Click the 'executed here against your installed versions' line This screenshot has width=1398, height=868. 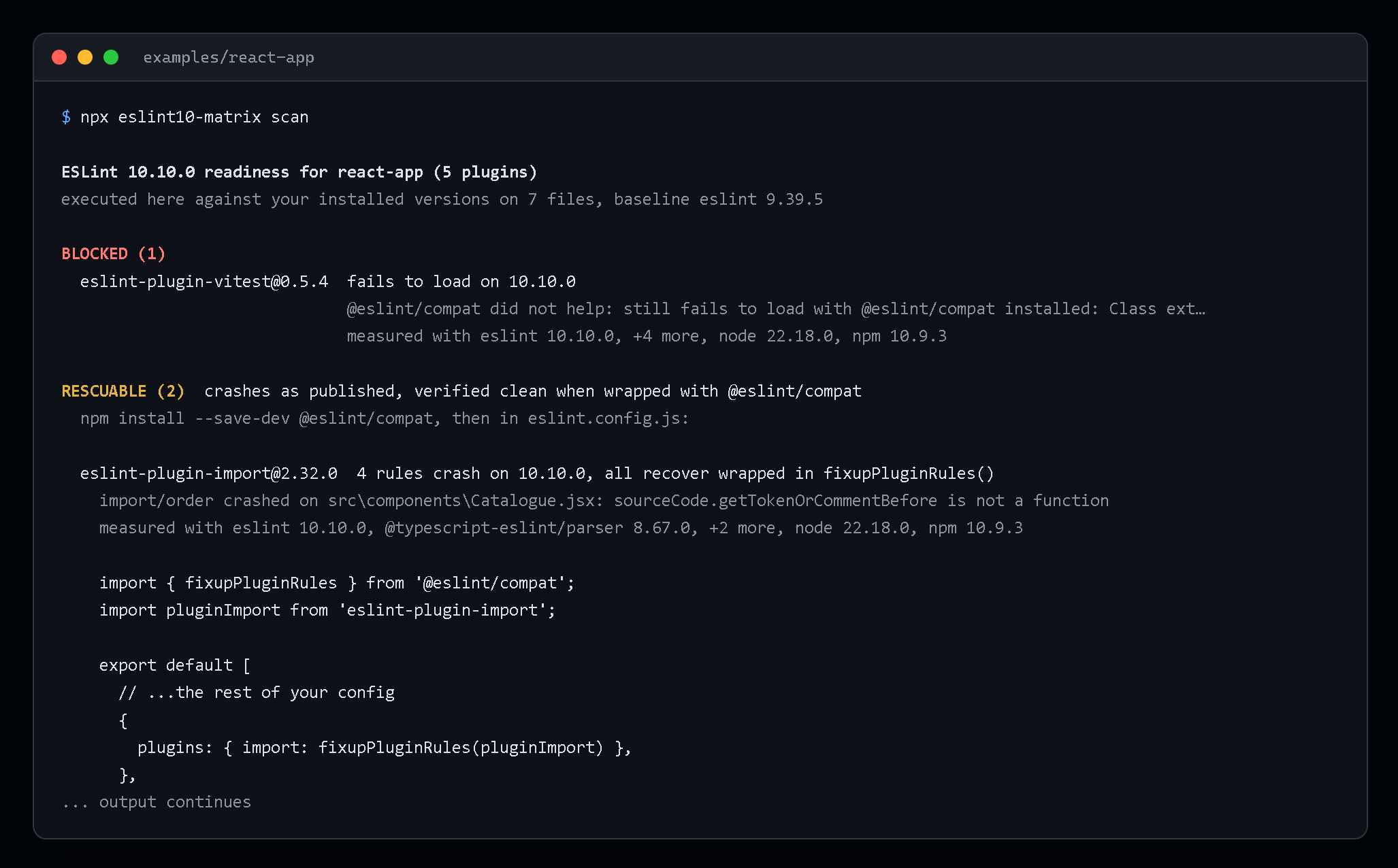442,199
